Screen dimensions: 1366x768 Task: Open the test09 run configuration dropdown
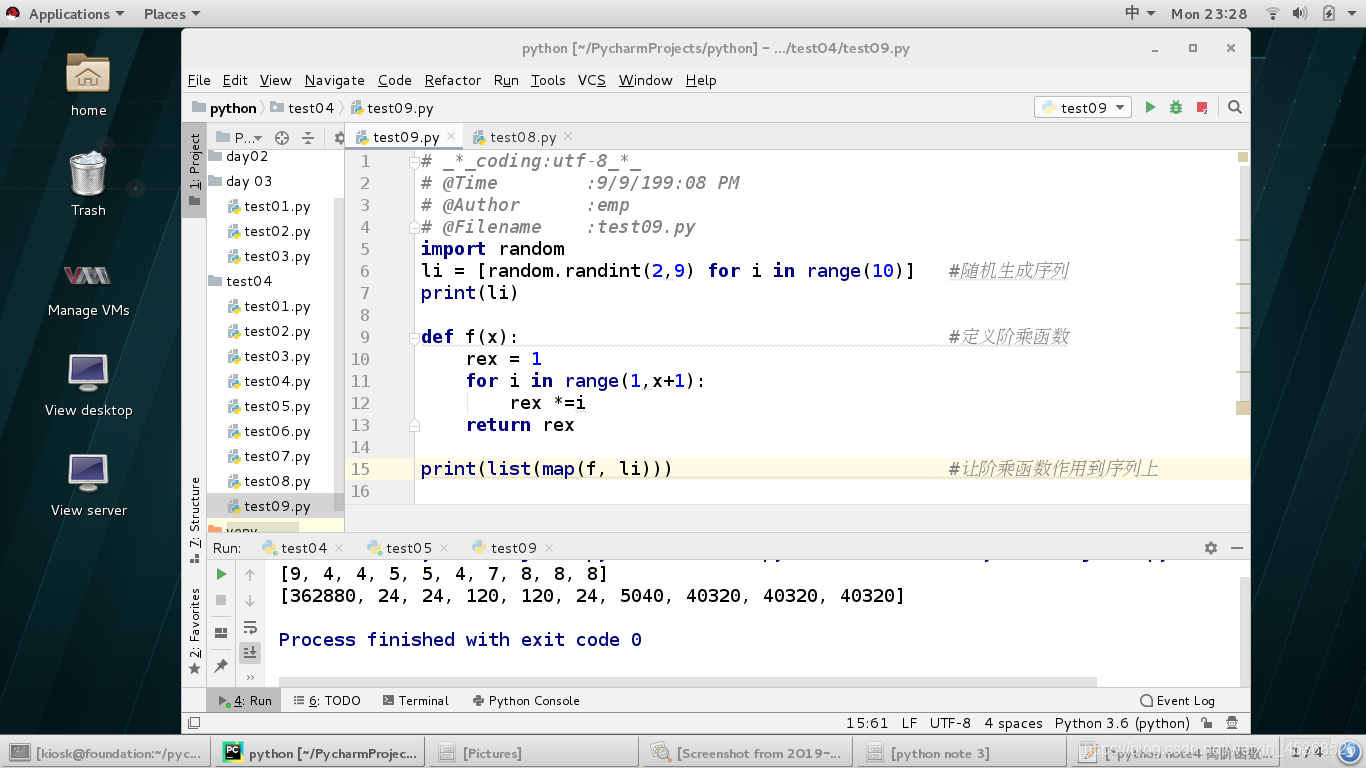click(1083, 107)
